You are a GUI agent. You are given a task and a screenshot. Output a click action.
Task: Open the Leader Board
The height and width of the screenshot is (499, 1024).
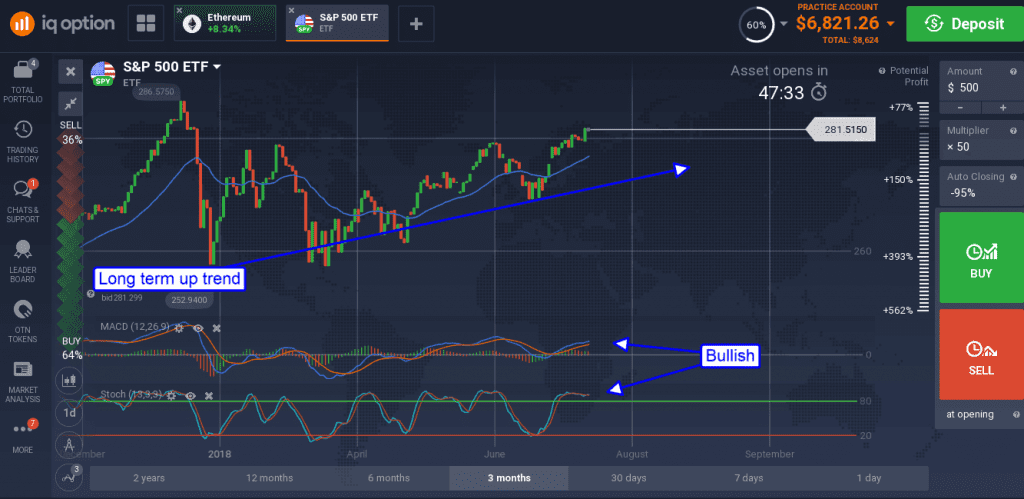pyautogui.click(x=23, y=261)
